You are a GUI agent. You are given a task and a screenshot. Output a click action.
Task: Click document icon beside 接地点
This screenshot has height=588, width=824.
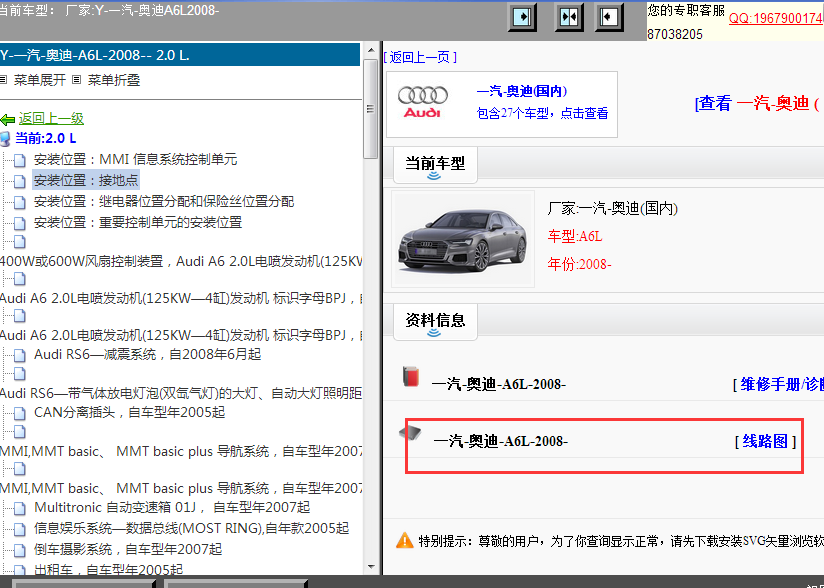point(19,181)
